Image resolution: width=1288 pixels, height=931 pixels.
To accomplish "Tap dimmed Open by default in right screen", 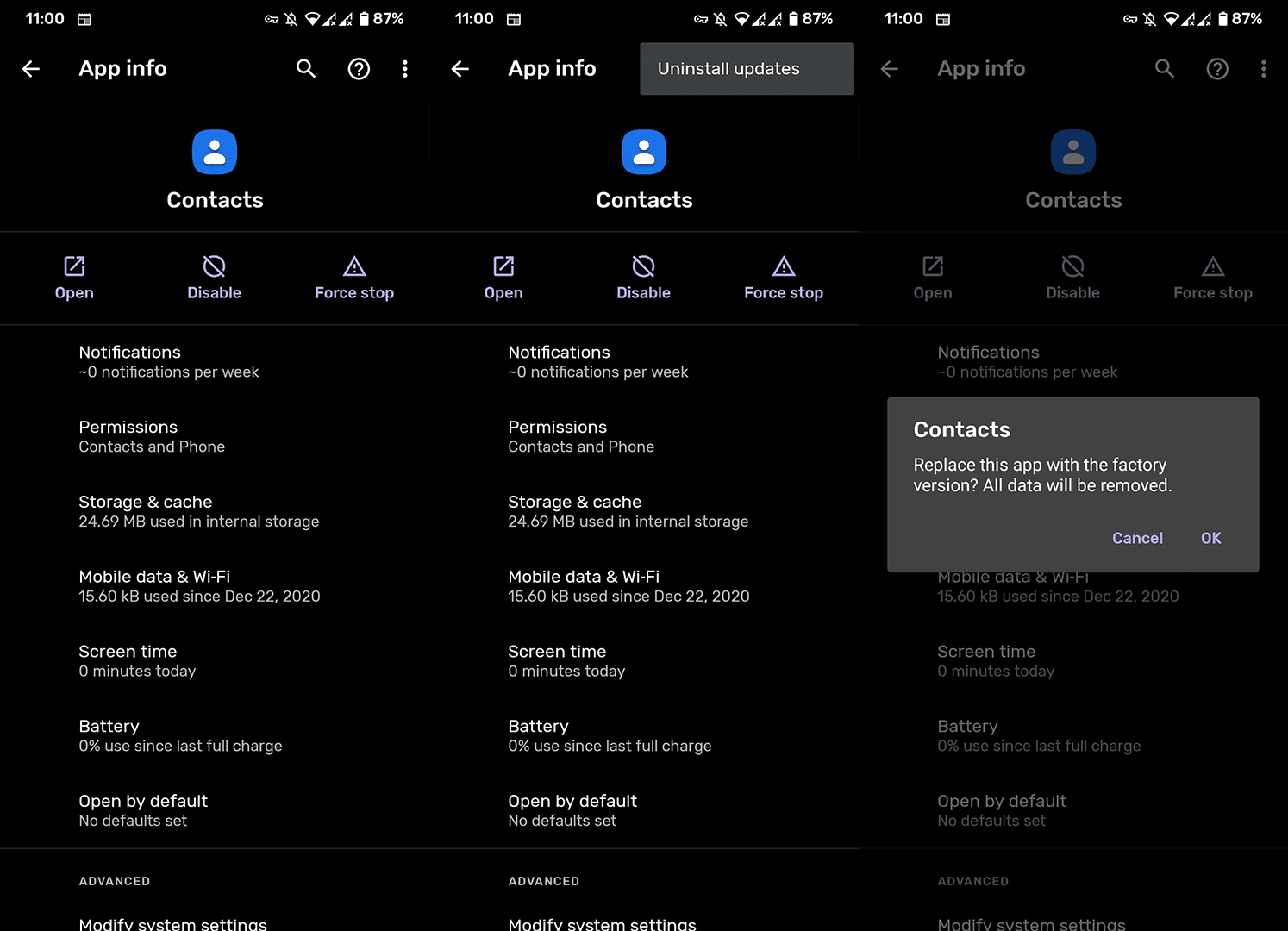I will [1073, 810].
